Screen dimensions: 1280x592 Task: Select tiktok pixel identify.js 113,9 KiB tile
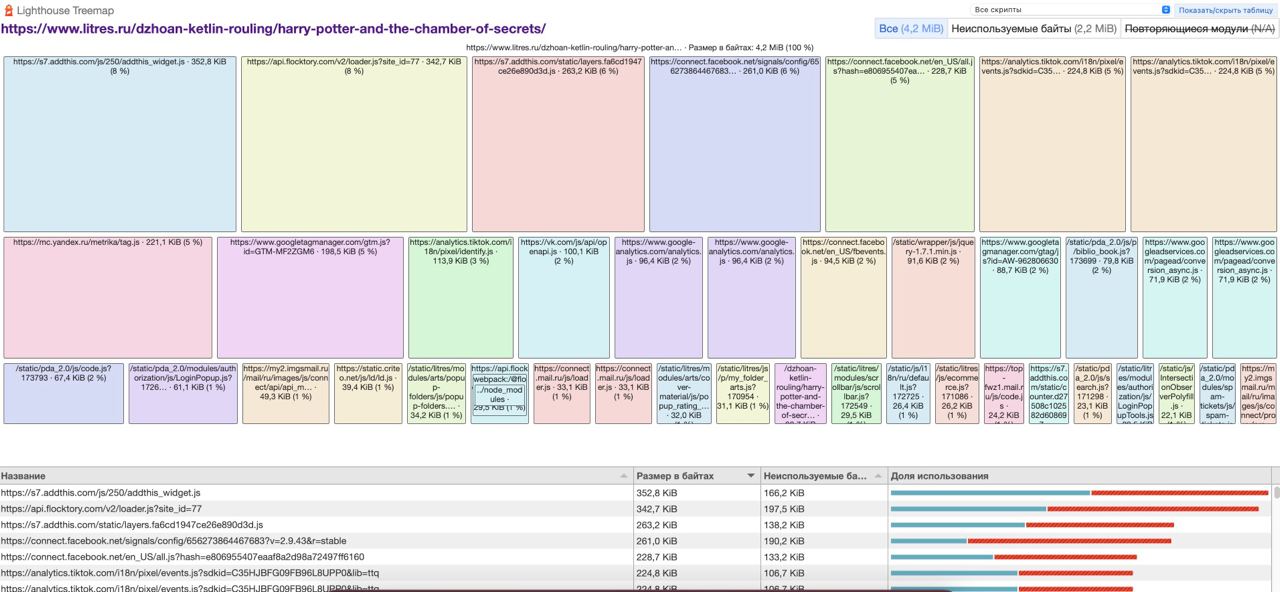click(461, 297)
